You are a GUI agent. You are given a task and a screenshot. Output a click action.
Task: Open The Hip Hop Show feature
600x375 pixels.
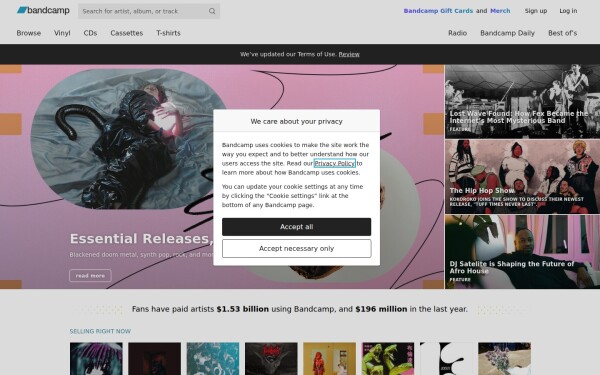(x=522, y=176)
